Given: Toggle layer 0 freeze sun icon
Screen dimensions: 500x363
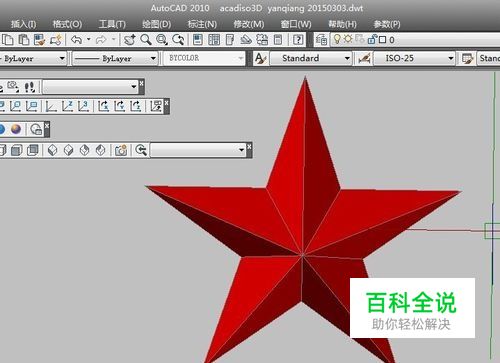Looking at the screenshot, I should click(x=348, y=39).
